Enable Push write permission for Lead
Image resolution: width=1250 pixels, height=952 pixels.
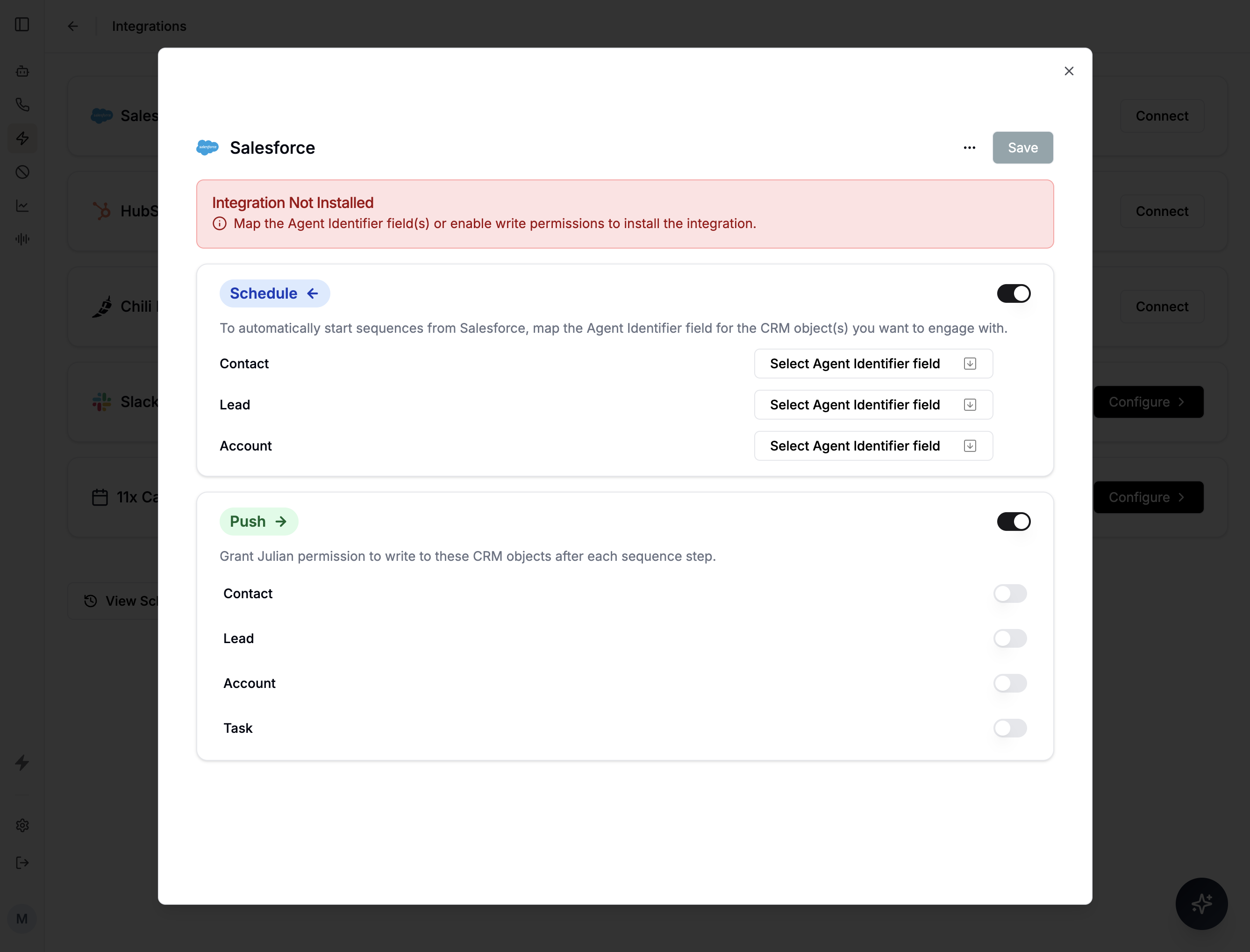tap(1010, 638)
